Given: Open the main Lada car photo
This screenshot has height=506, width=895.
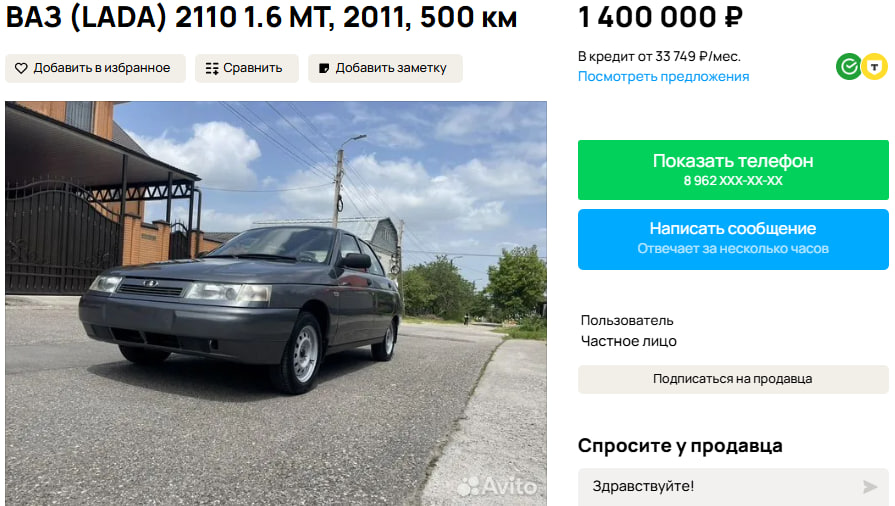Looking at the screenshot, I should tap(276, 303).
